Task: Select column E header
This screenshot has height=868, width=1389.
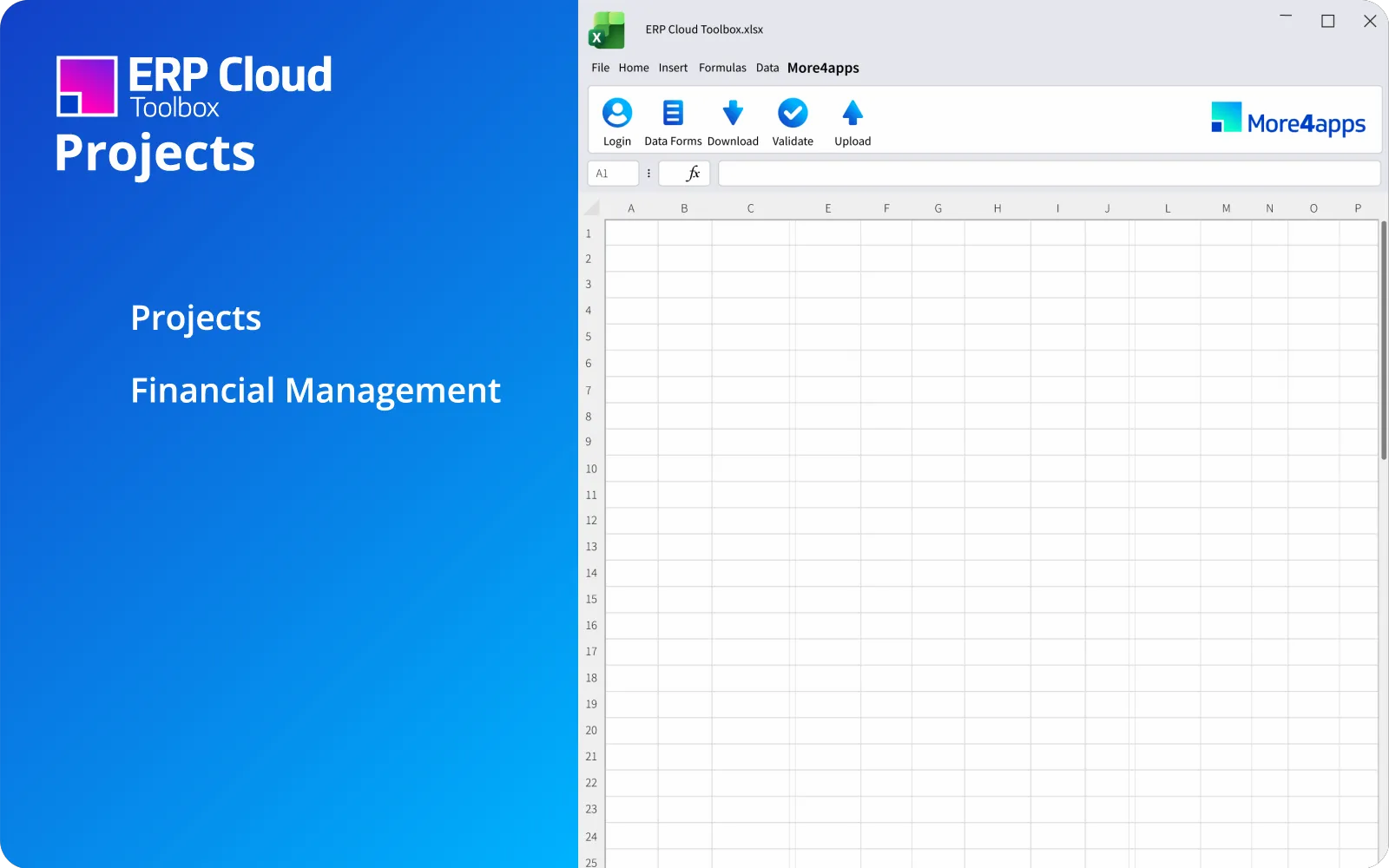Action: tap(828, 208)
